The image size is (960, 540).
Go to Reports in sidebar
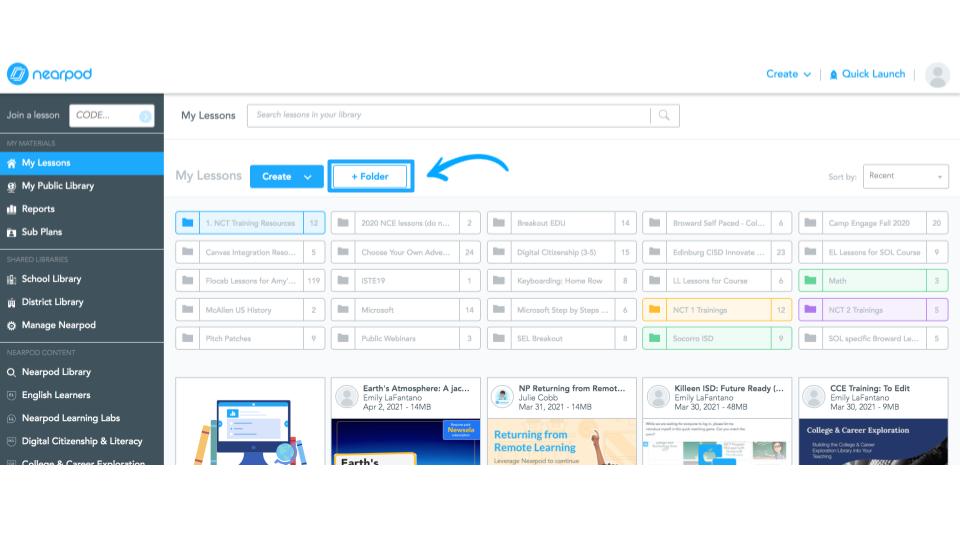coord(38,209)
